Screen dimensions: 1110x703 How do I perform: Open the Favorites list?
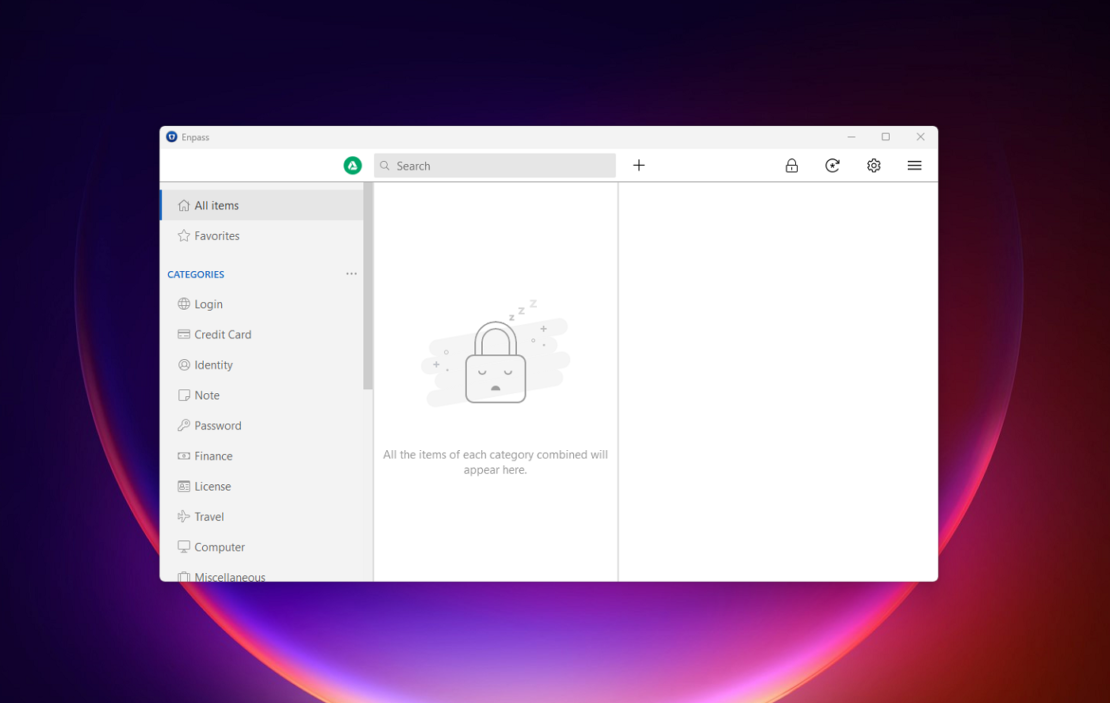pyautogui.click(x=216, y=236)
